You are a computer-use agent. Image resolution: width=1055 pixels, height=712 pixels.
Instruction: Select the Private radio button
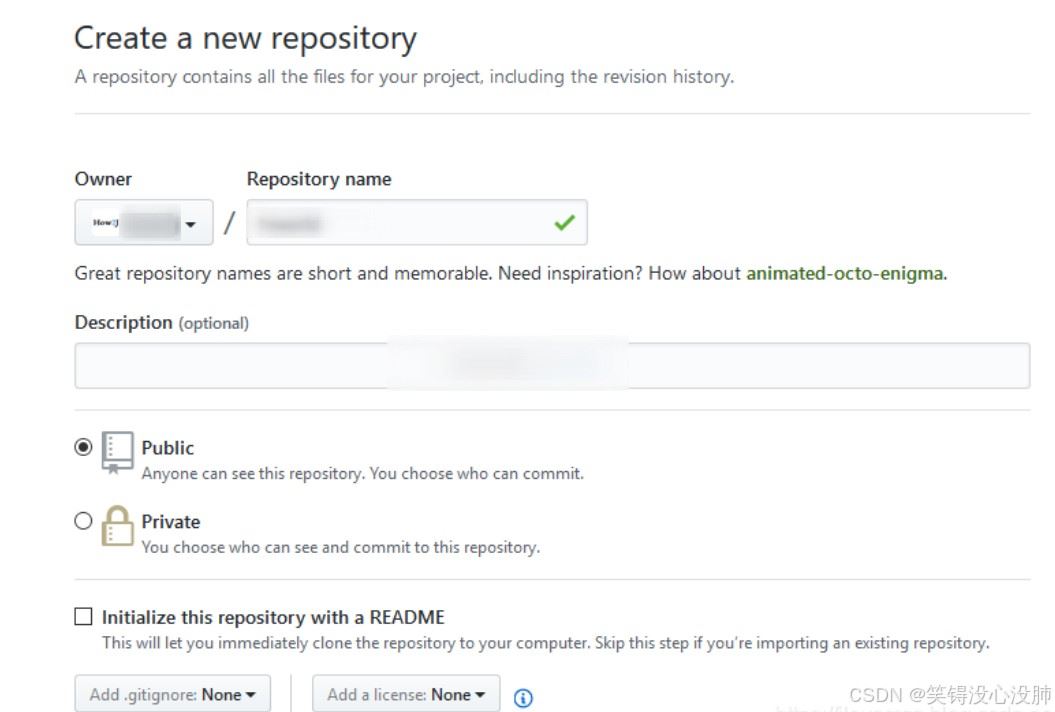[x=84, y=520]
